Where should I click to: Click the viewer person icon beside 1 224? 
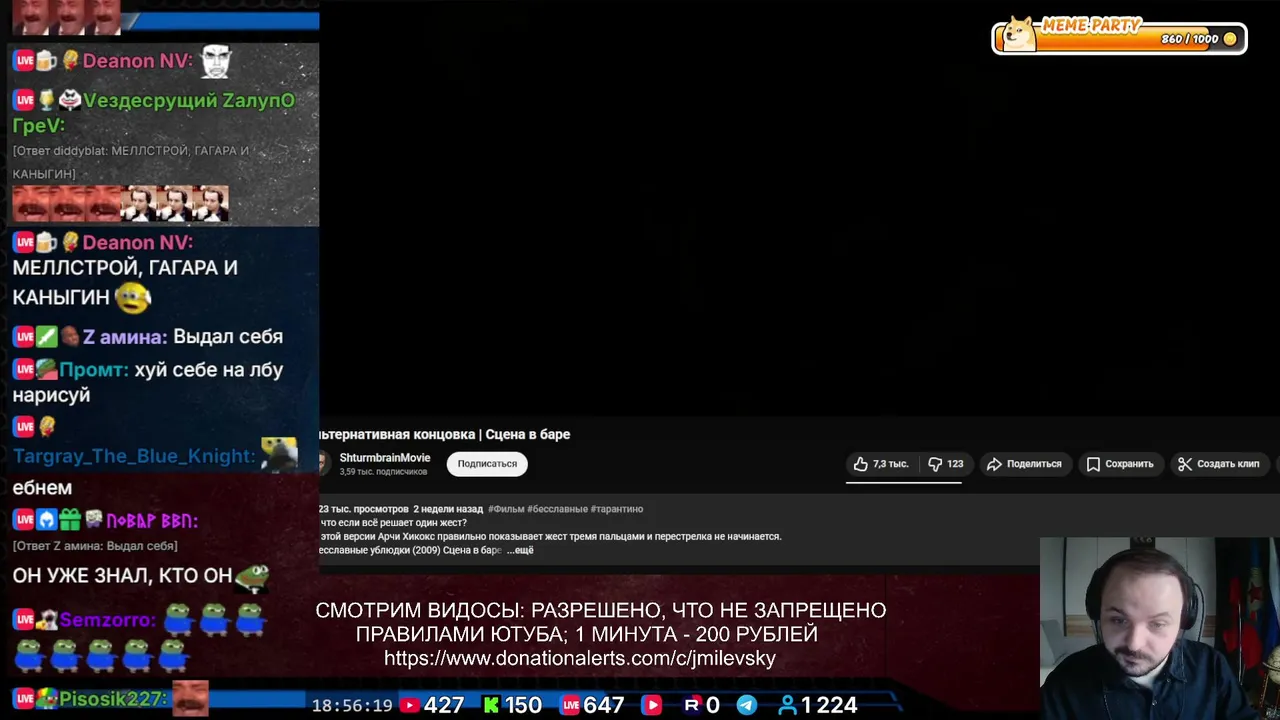(x=788, y=706)
